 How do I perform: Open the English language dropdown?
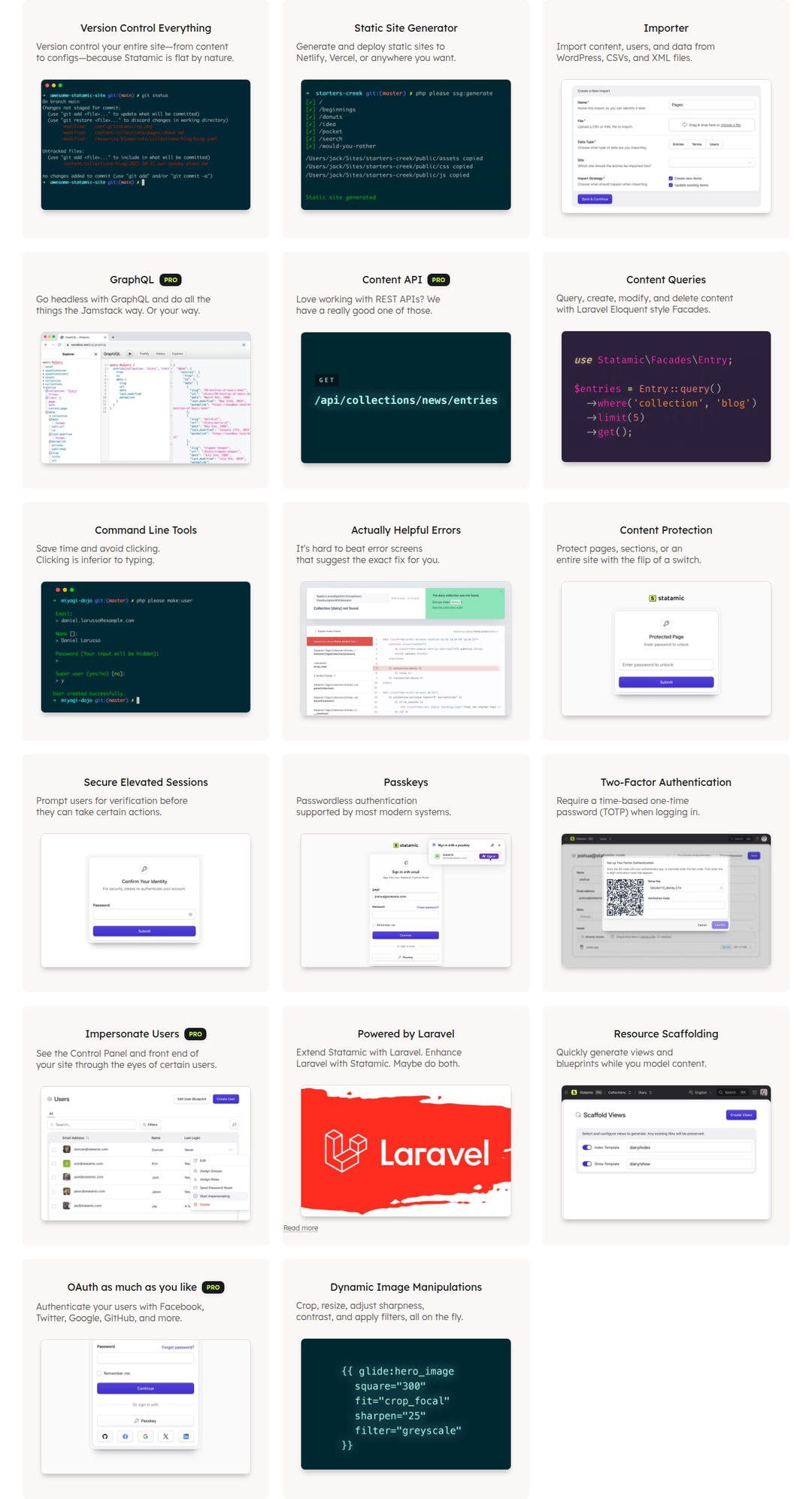click(x=700, y=1092)
